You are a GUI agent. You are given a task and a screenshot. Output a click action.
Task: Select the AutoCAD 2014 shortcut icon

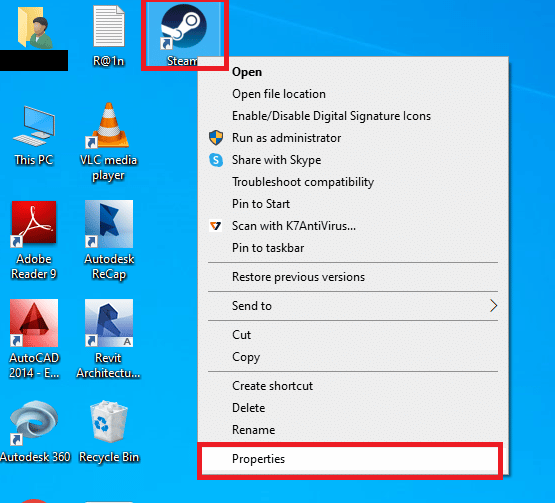(34, 323)
